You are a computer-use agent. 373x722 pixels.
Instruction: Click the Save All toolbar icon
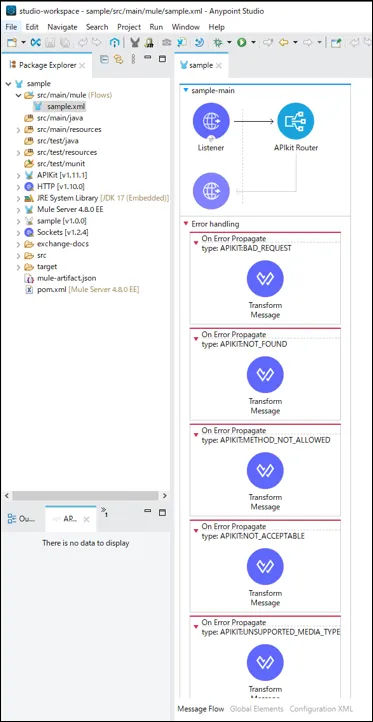(x=64, y=42)
